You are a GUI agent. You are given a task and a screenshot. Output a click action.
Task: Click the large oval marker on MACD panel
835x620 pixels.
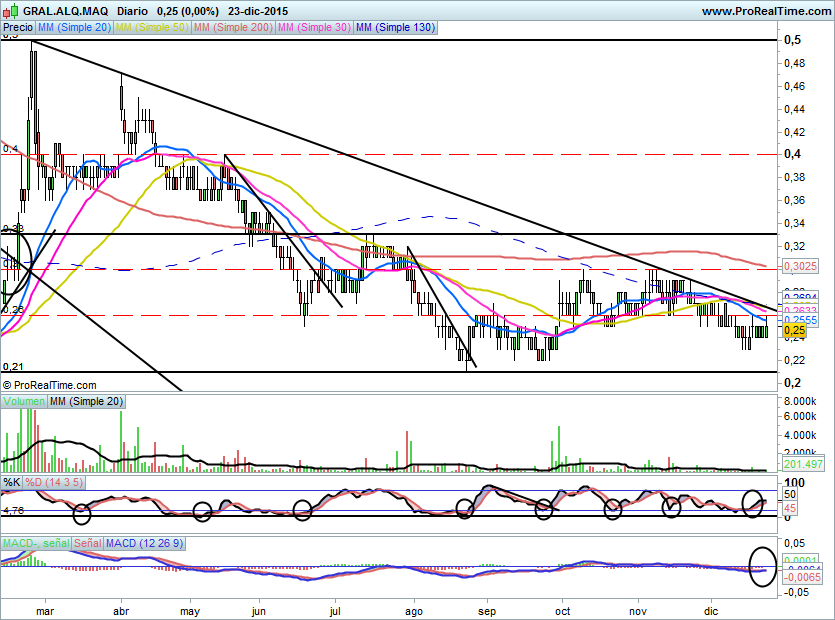point(763,566)
